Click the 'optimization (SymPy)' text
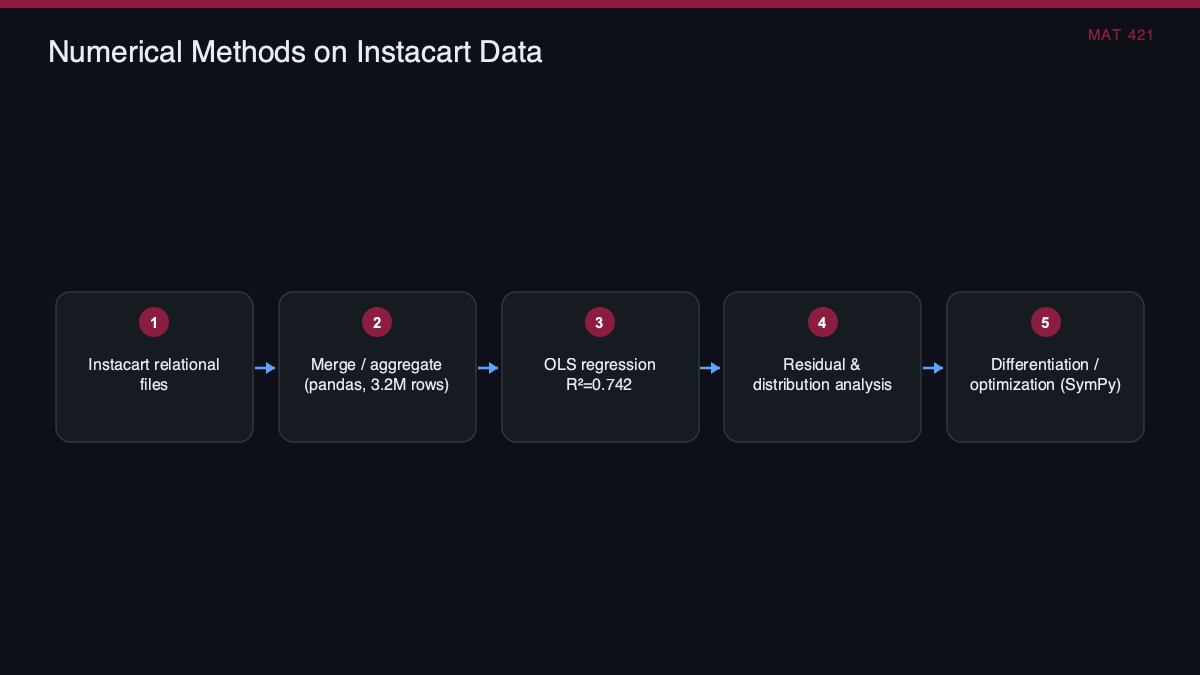 tap(1045, 384)
